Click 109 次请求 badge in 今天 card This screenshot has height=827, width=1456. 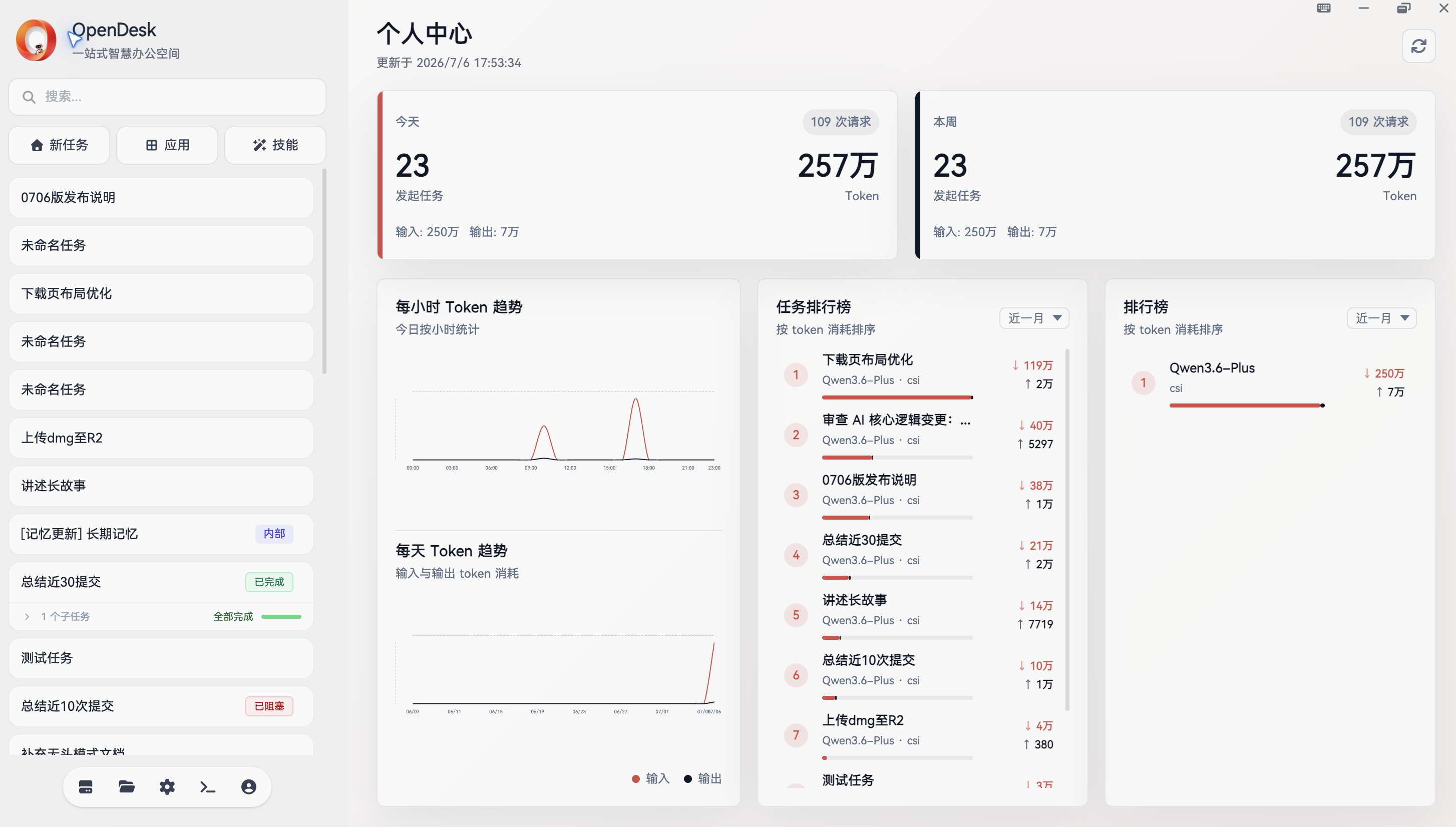tap(840, 122)
